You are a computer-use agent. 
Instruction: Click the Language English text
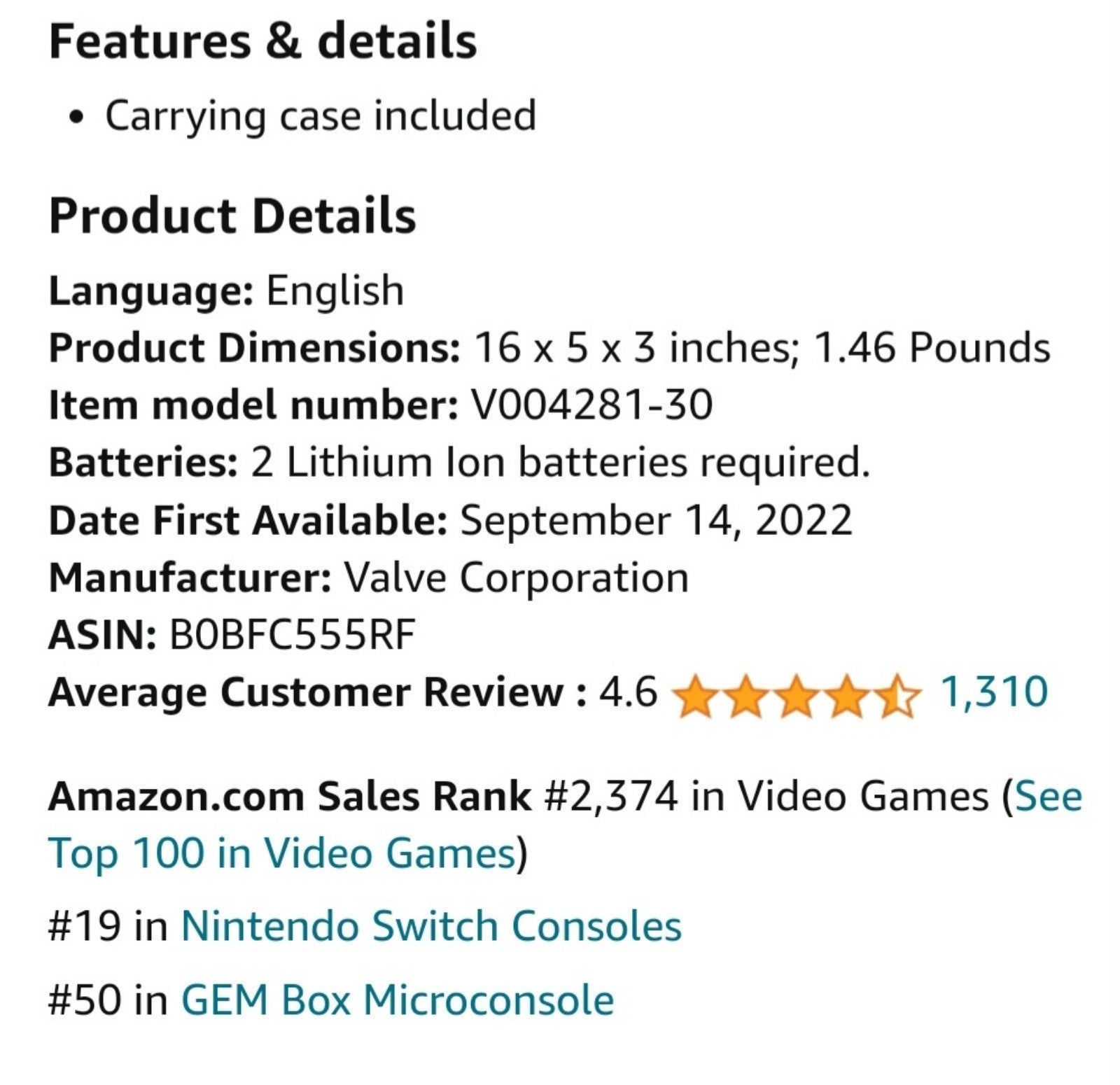pos(226,290)
